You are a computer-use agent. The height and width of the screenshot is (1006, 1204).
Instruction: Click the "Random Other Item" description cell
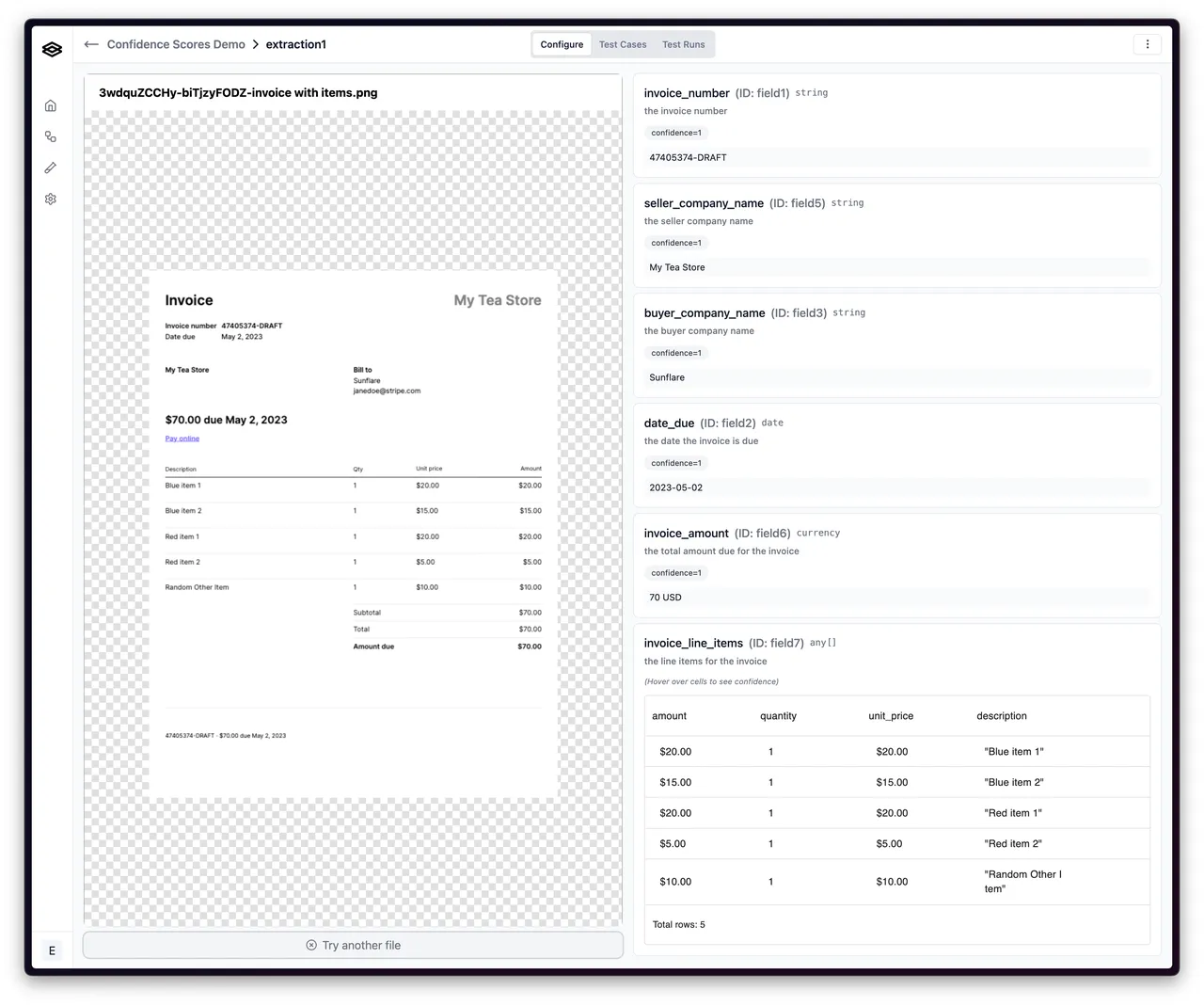(1023, 882)
